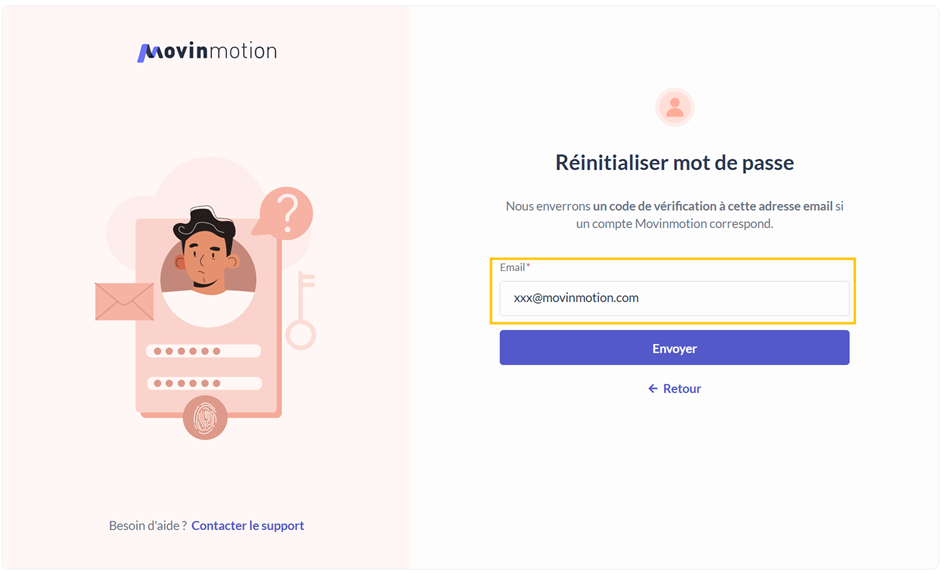
Task: Click the Movinmotion M logo mark
Action: pyautogui.click(x=147, y=52)
